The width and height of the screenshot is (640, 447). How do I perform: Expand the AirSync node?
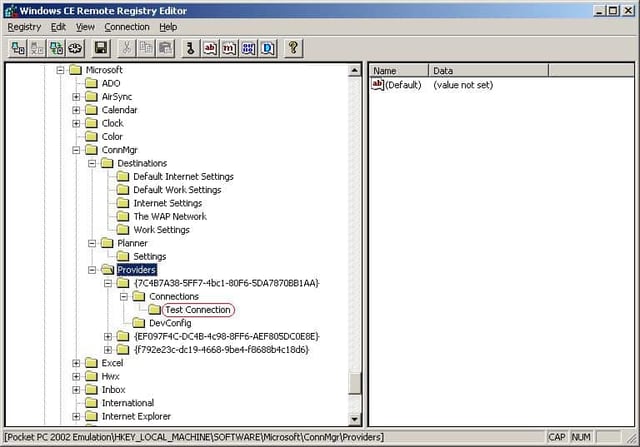click(76, 97)
